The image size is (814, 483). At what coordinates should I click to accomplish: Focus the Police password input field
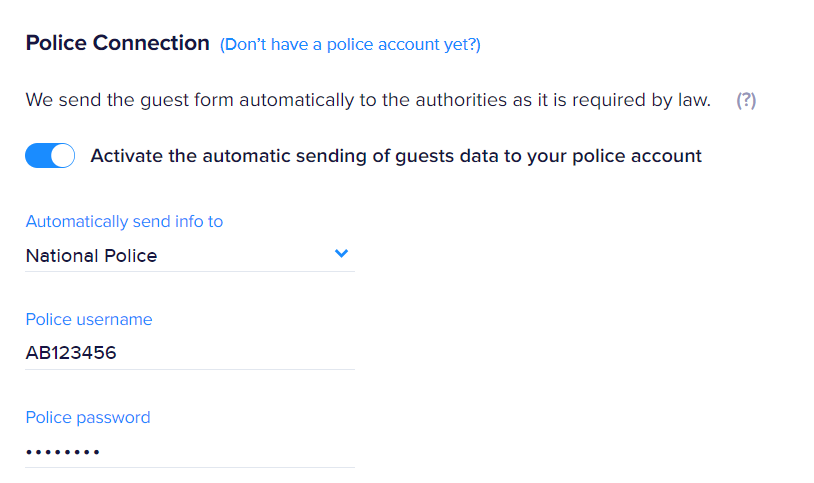190,451
